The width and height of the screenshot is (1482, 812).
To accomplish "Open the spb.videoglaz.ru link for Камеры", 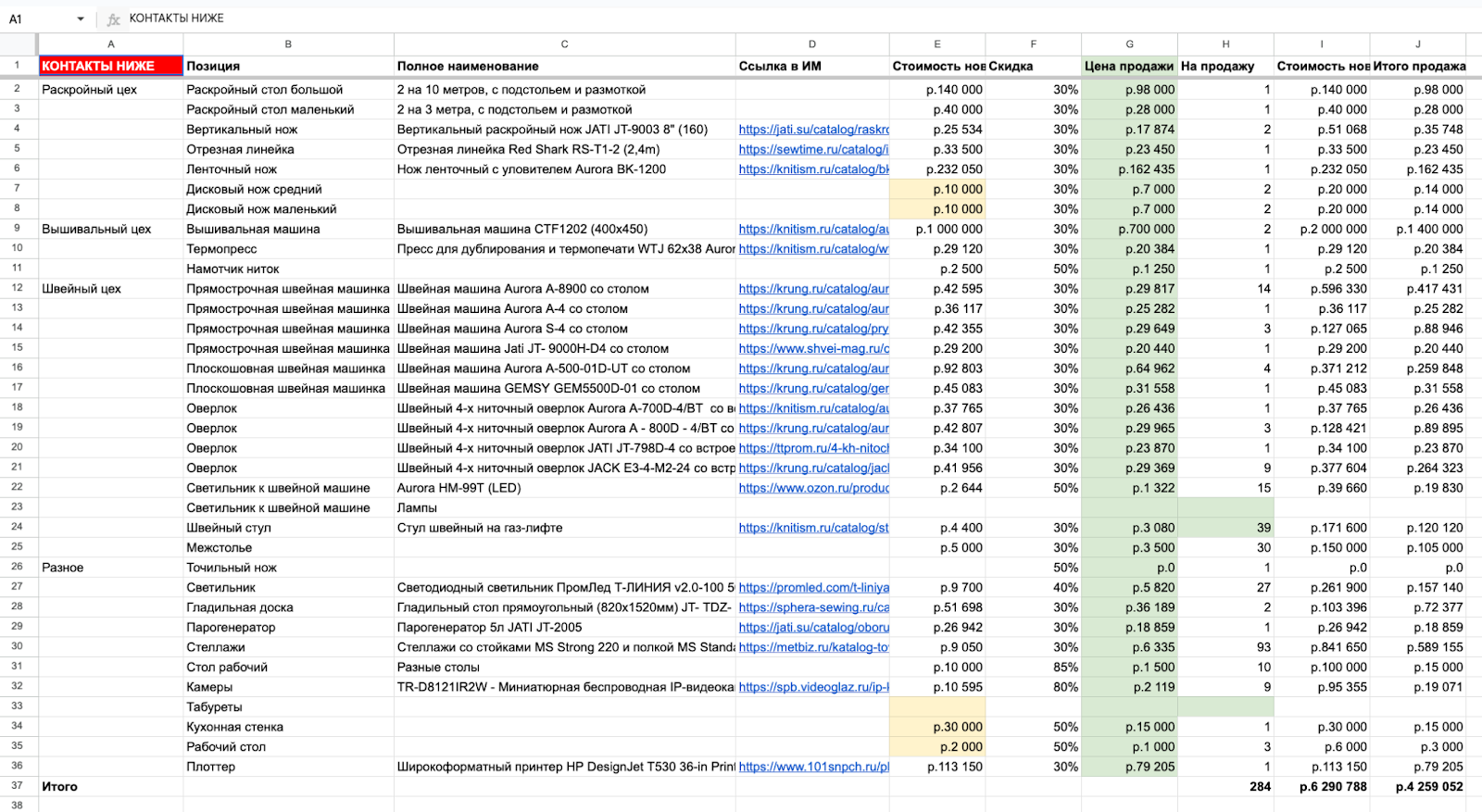I will pos(813,687).
